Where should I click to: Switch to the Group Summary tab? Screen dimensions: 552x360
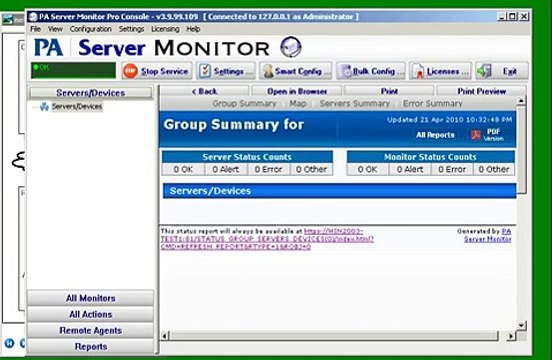tap(244, 103)
